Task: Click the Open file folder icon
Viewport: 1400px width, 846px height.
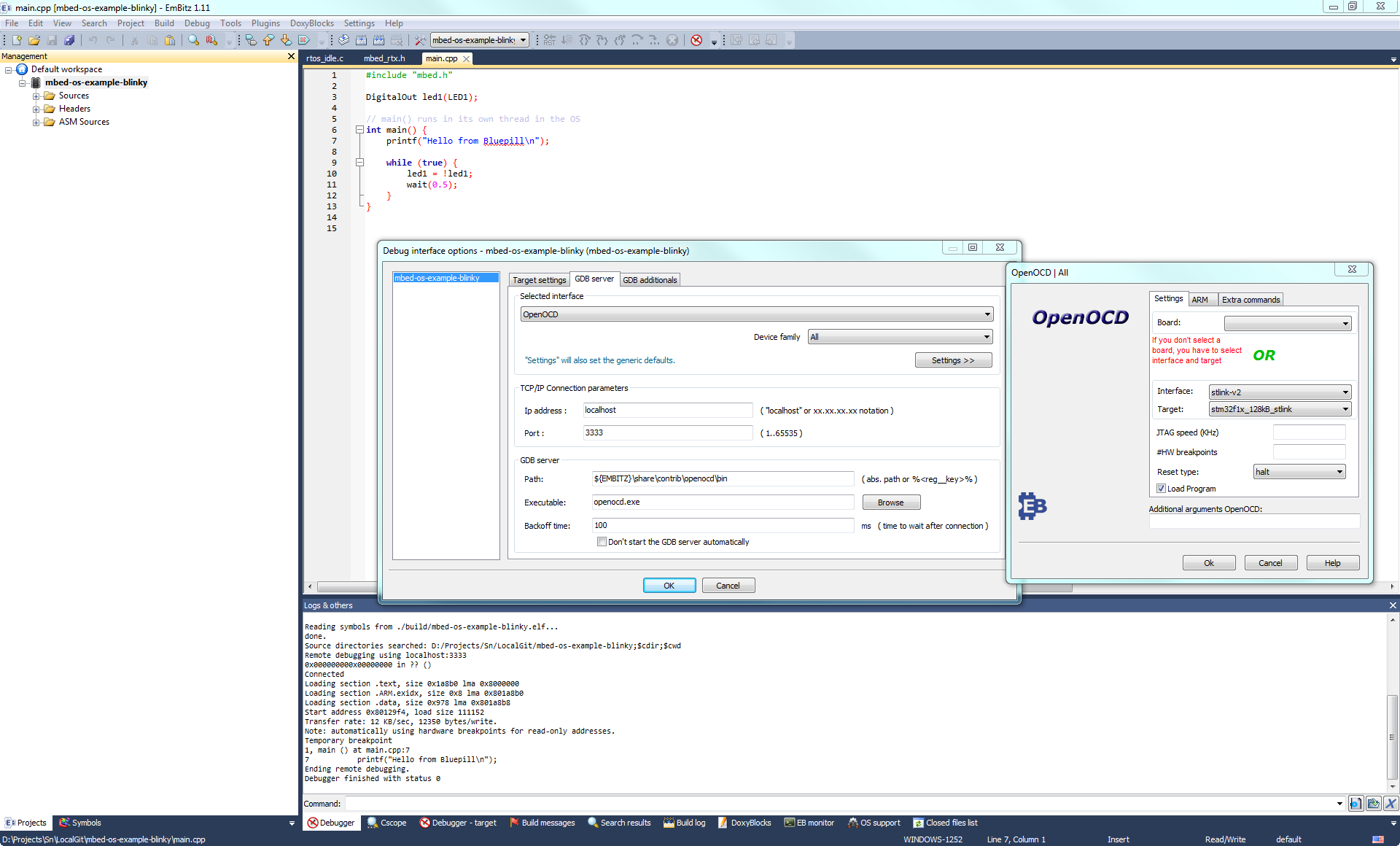Action: tap(34, 40)
